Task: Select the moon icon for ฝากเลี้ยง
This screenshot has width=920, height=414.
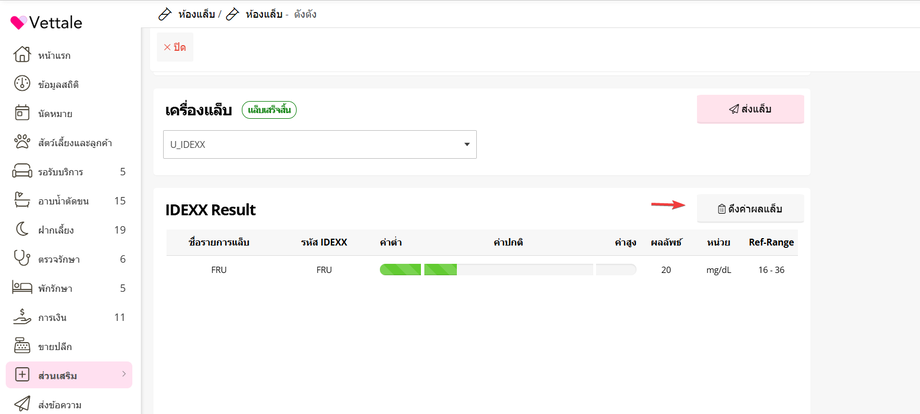Action: (x=22, y=230)
